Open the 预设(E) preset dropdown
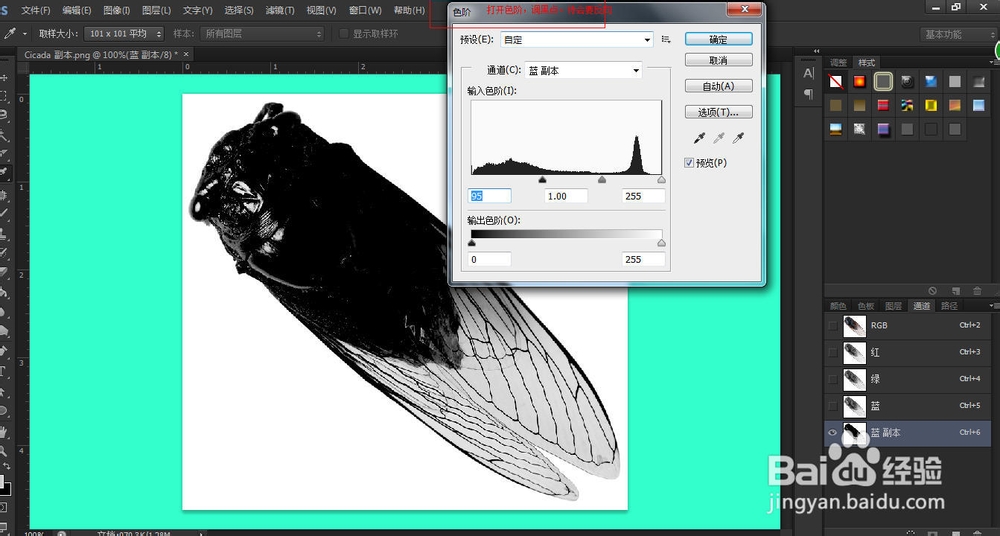This screenshot has height=536, width=1000. [x=577, y=40]
